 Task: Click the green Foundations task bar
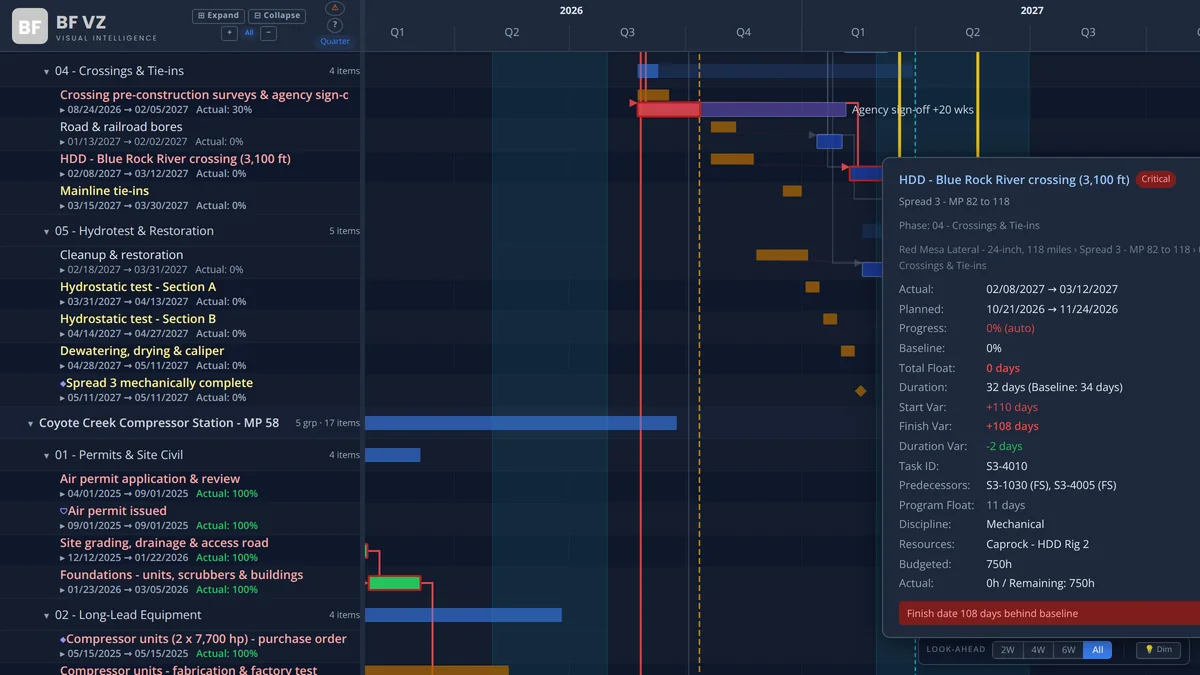[x=395, y=583]
